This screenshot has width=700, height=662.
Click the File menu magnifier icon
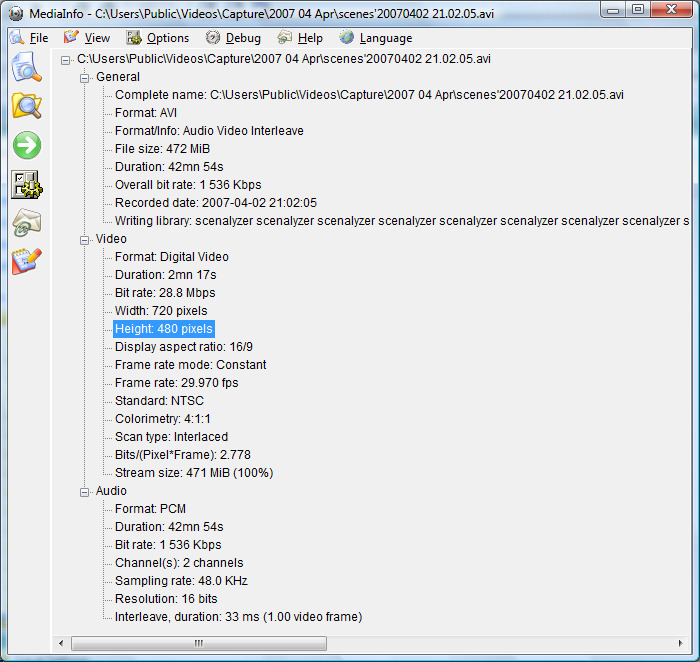(x=17, y=37)
